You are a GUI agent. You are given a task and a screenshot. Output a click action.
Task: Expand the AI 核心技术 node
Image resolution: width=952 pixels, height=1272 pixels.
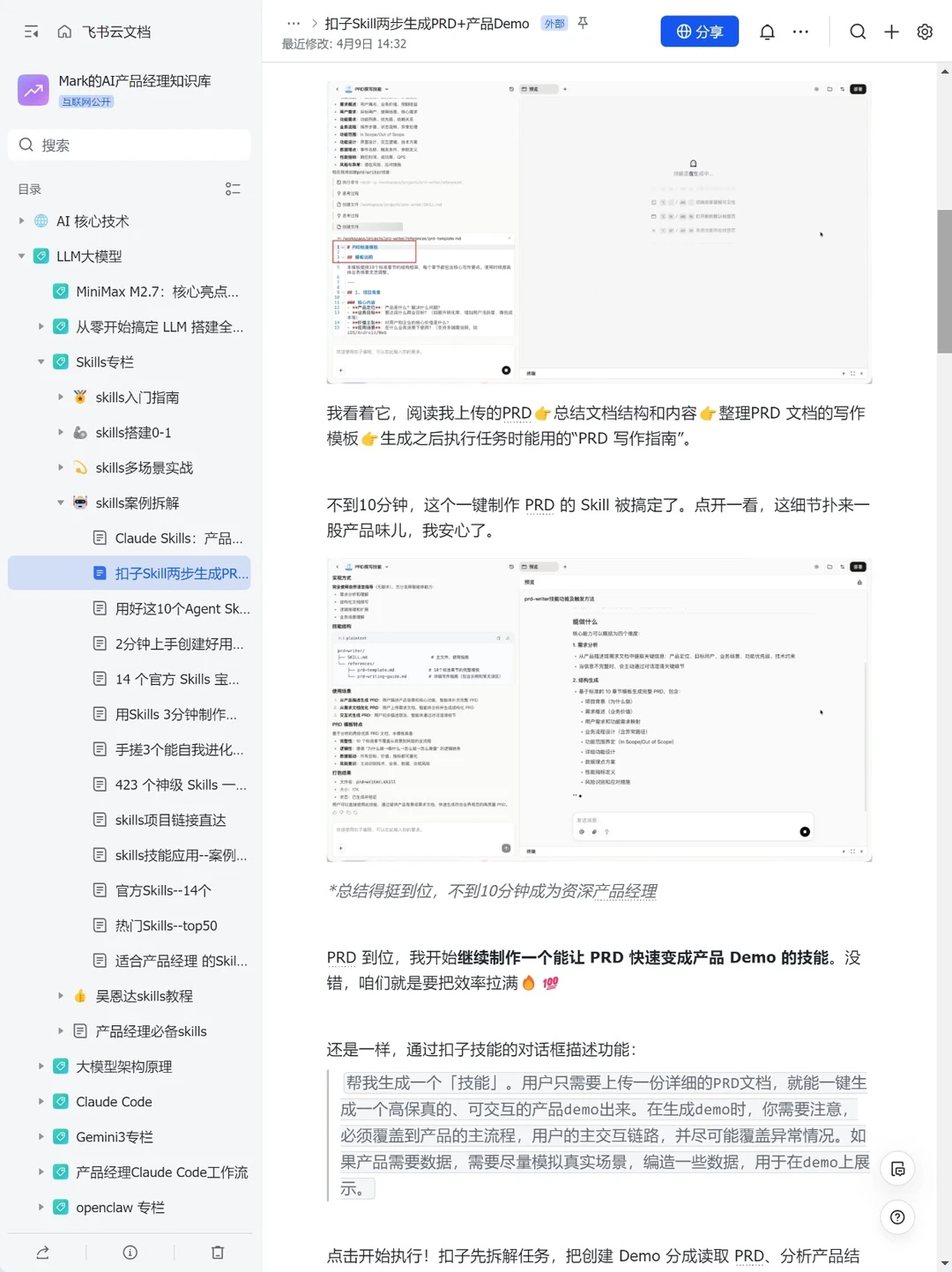(x=21, y=221)
